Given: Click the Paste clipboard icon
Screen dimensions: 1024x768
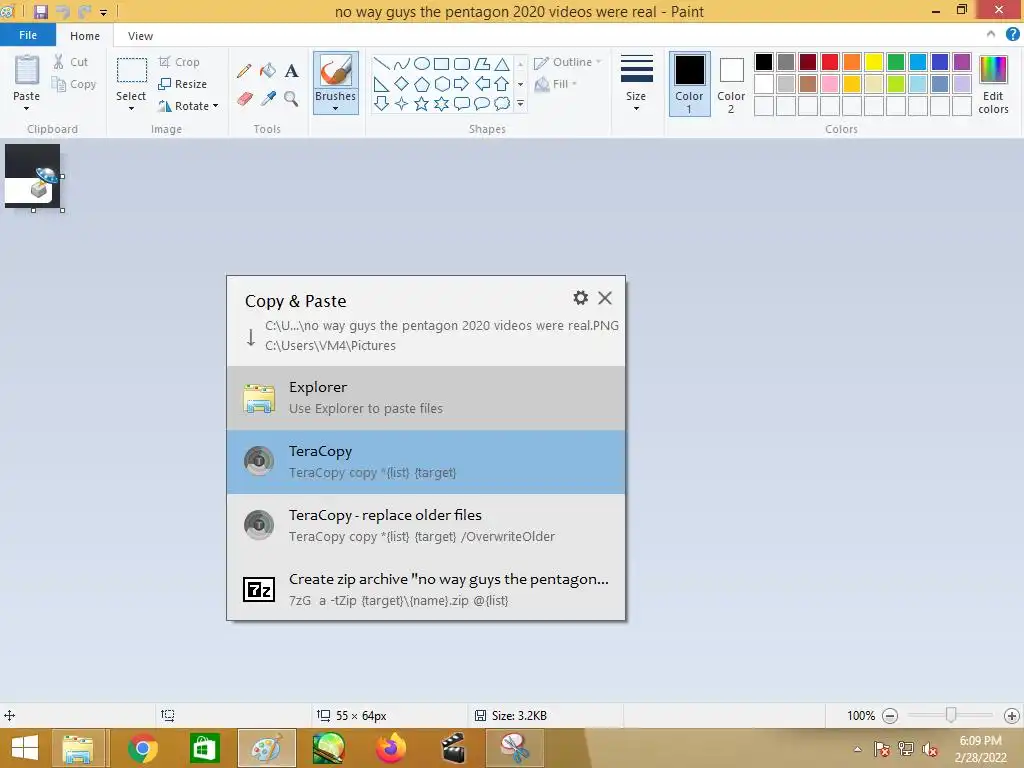Looking at the screenshot, I should pos(27,70).
